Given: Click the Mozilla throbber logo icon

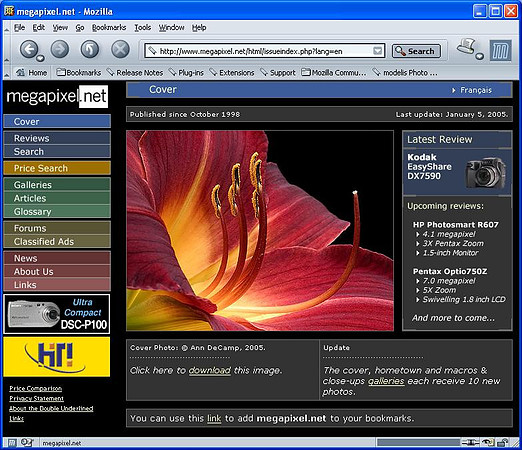Looking at the screenshot, I should click(500, 50).
